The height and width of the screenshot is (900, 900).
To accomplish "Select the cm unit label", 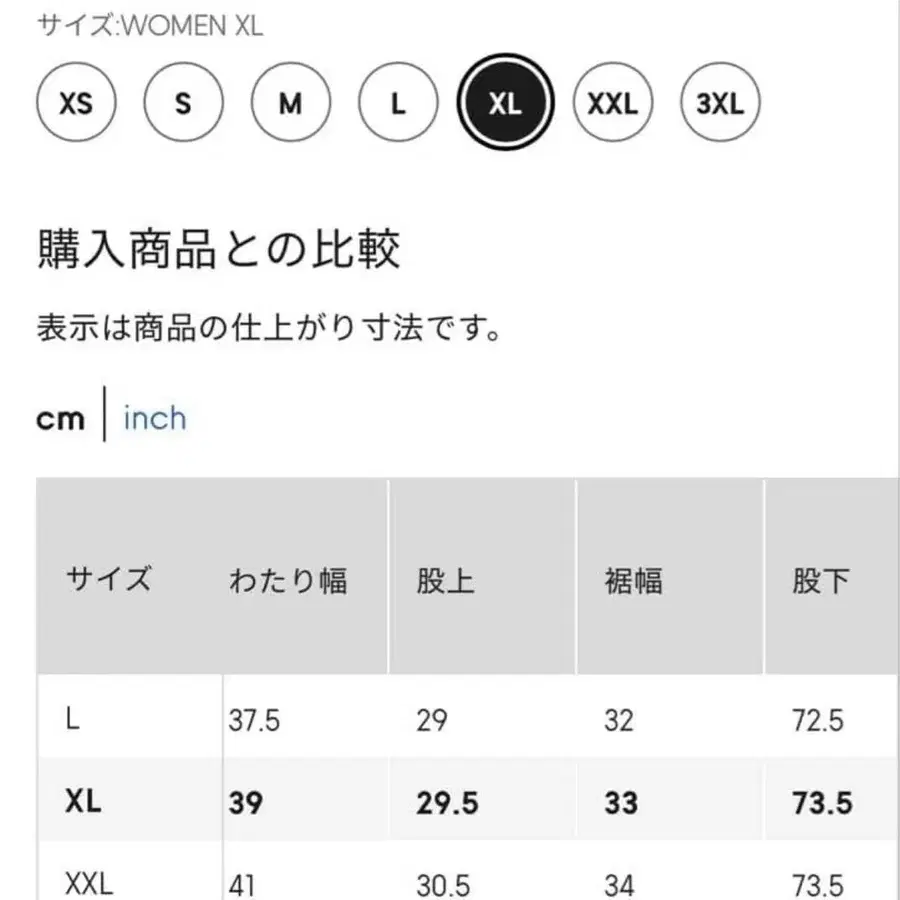I will (60, 418).
